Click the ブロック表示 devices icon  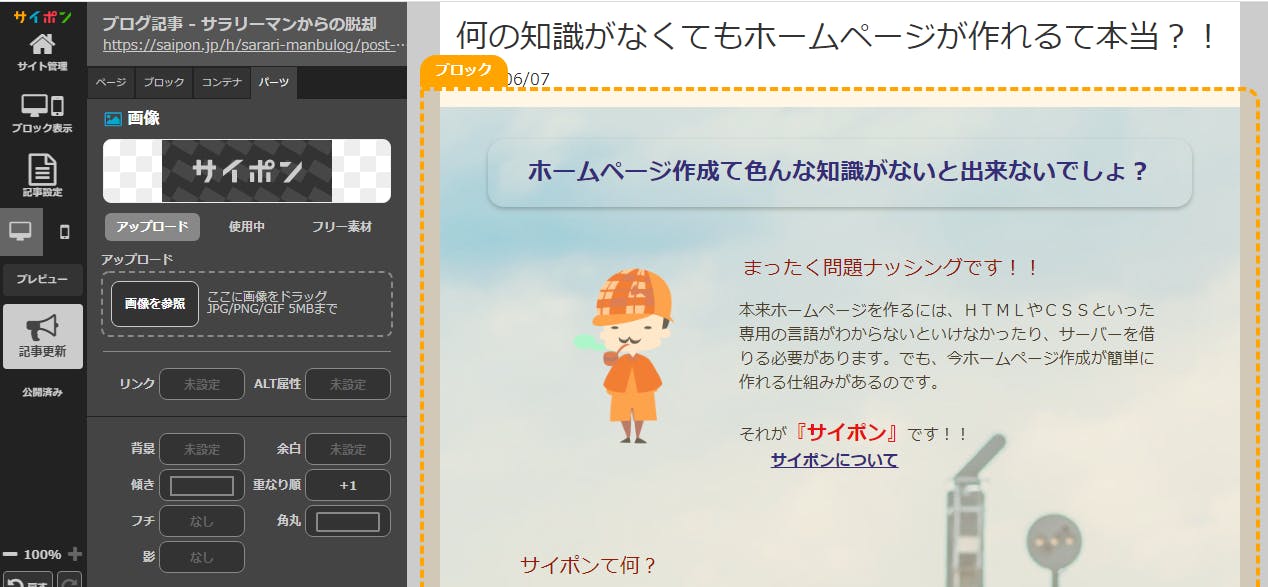click(42, 113)
